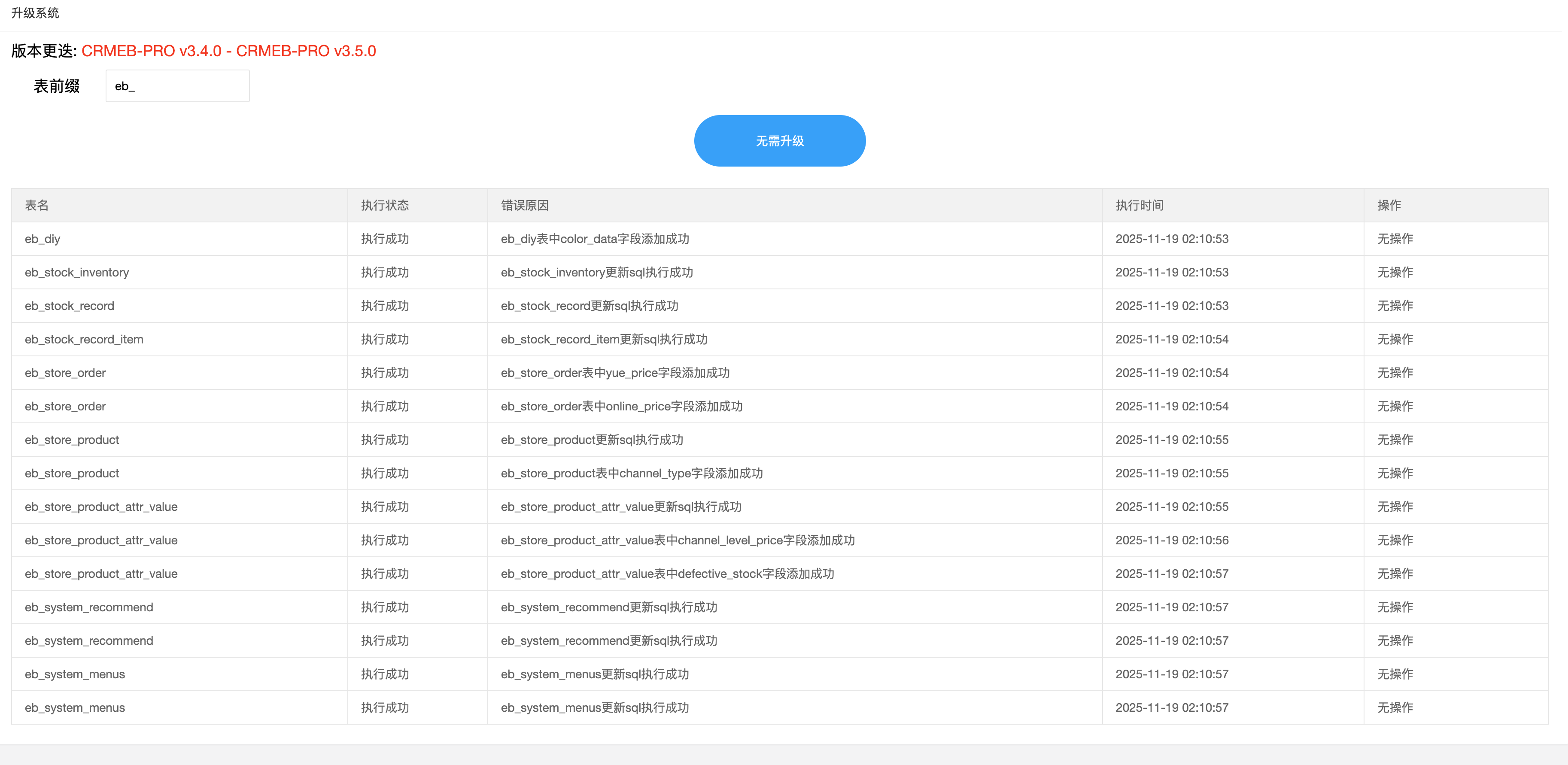Click the 执行时间 column header
Image resolution: width=1568 pixels, height=765 pixels.
[x=1139, y=205]
